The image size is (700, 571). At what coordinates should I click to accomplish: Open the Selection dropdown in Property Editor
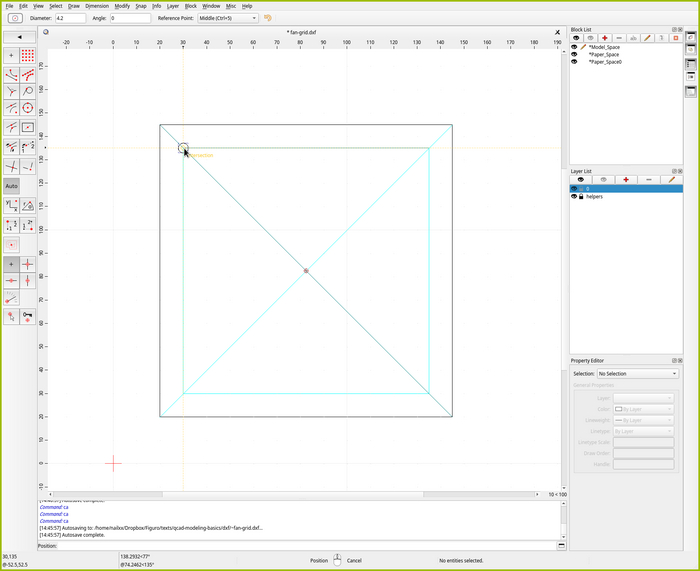click(637, 374)
